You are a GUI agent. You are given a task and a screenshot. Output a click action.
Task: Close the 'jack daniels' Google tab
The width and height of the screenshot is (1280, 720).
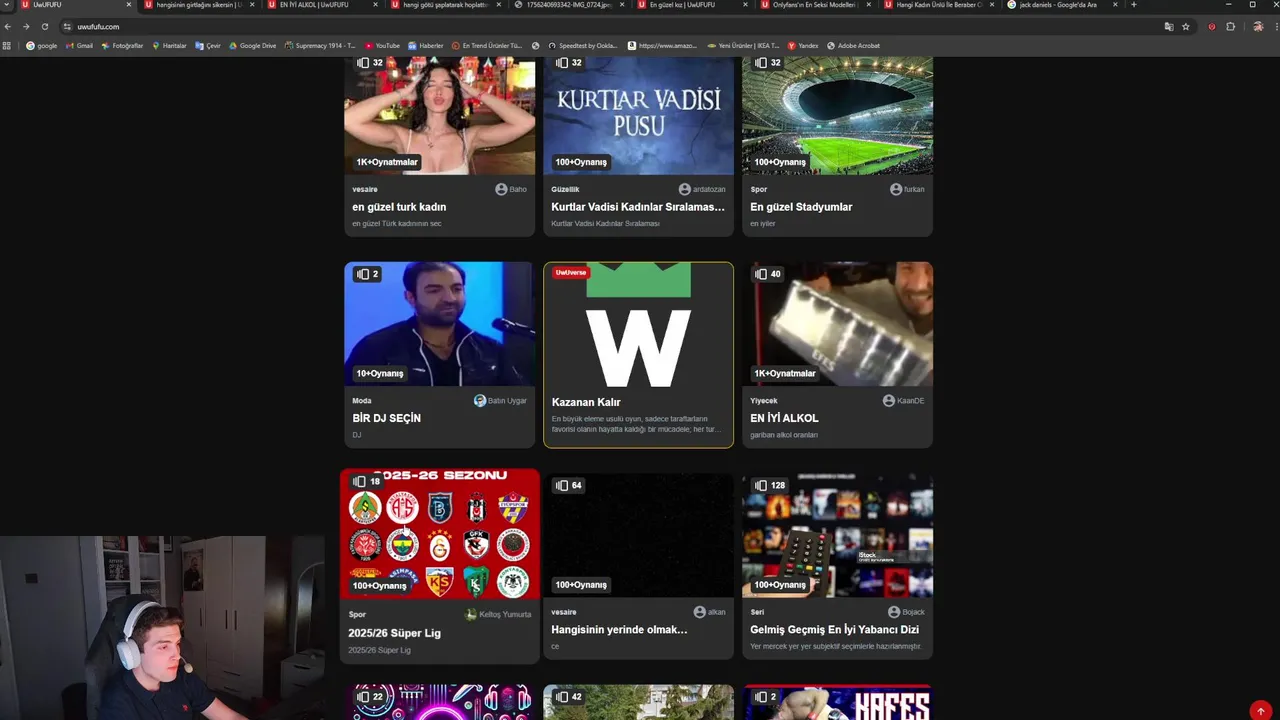1115,5
